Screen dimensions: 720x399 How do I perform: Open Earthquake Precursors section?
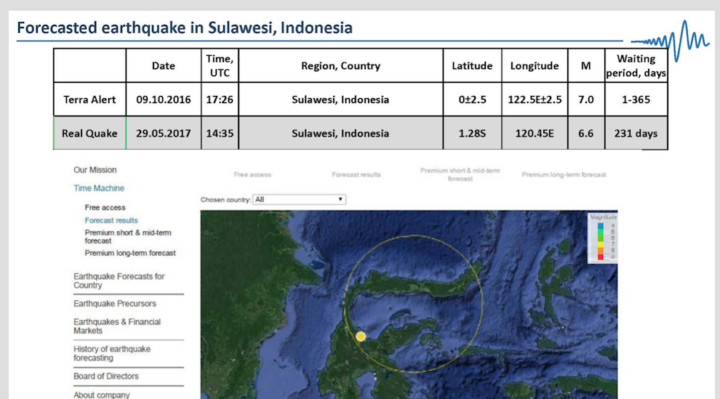115,303
